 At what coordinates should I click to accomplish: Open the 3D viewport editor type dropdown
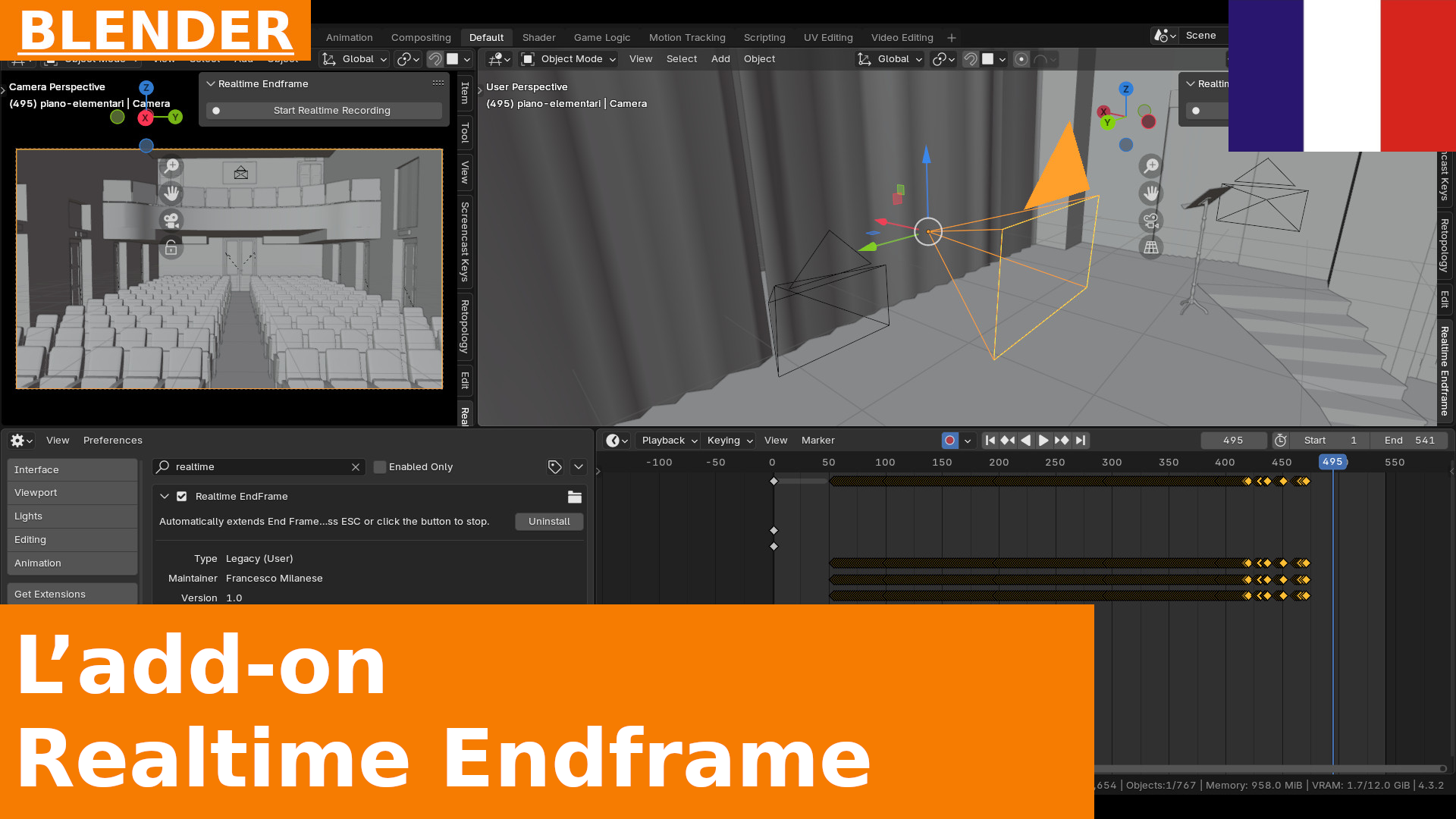pos(498,59)
